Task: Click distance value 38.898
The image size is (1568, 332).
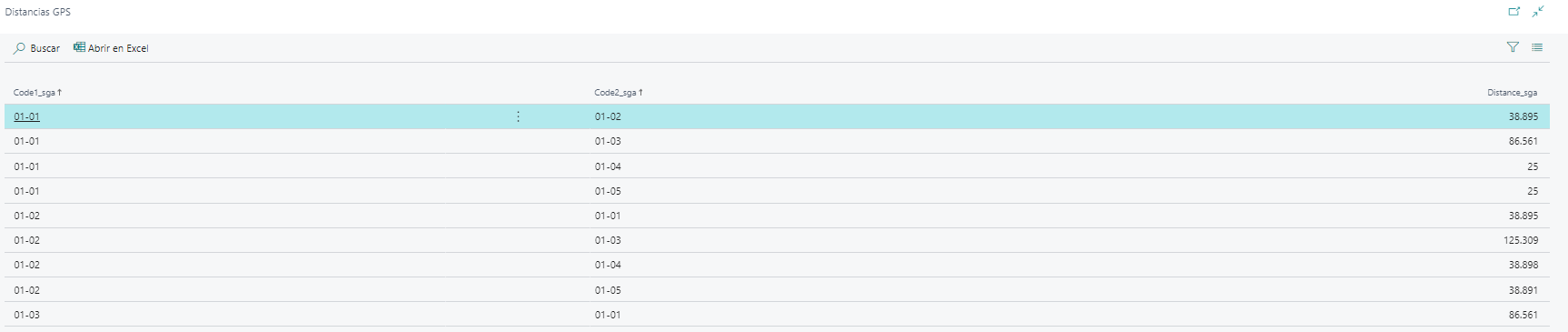Action: tap(1523, 265)
